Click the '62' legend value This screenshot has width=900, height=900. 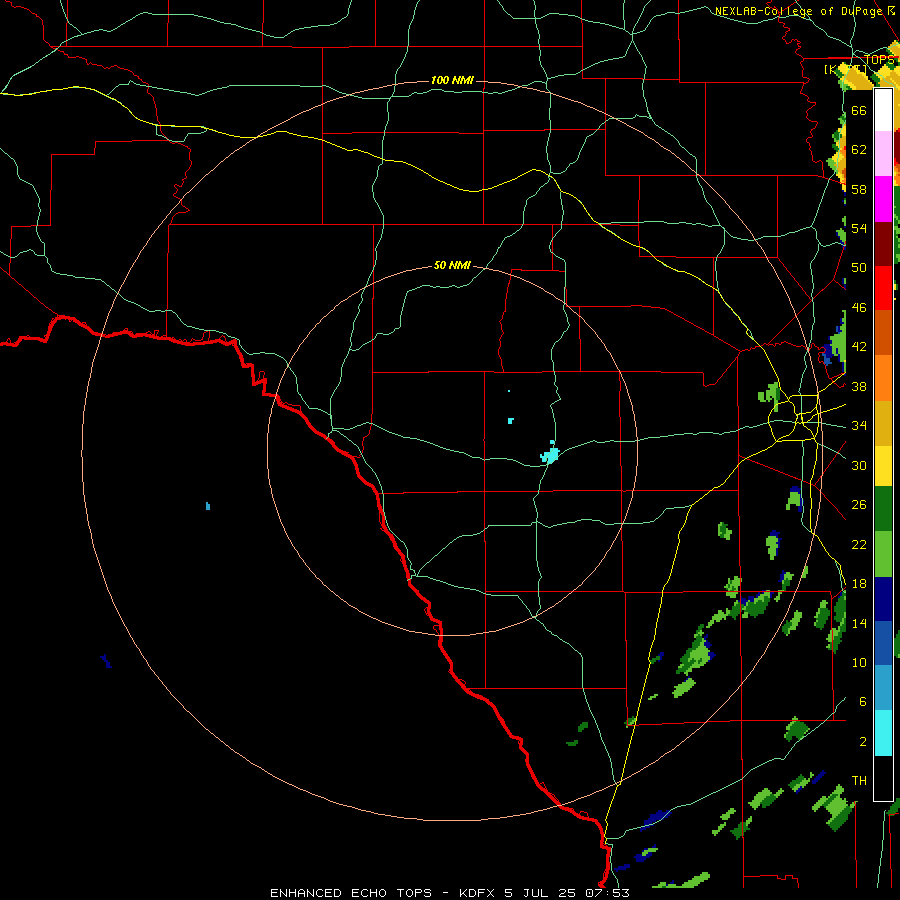859,150
